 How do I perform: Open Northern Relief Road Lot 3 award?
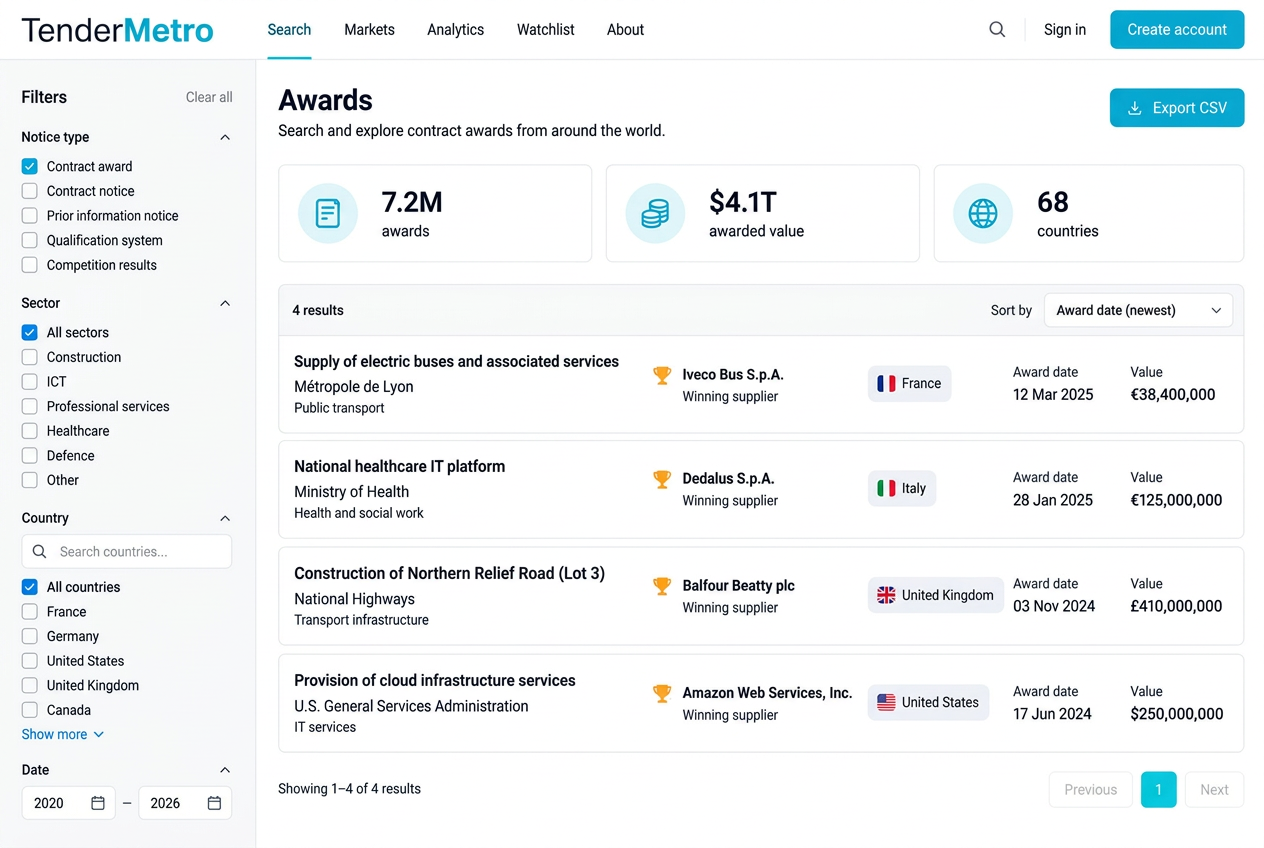point(449,574)
